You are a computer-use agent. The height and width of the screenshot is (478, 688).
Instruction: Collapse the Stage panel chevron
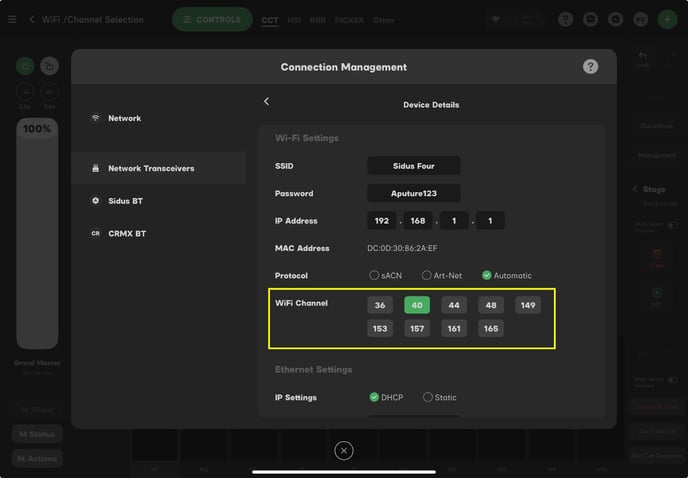pyautogui.click(x=635, y=189)
